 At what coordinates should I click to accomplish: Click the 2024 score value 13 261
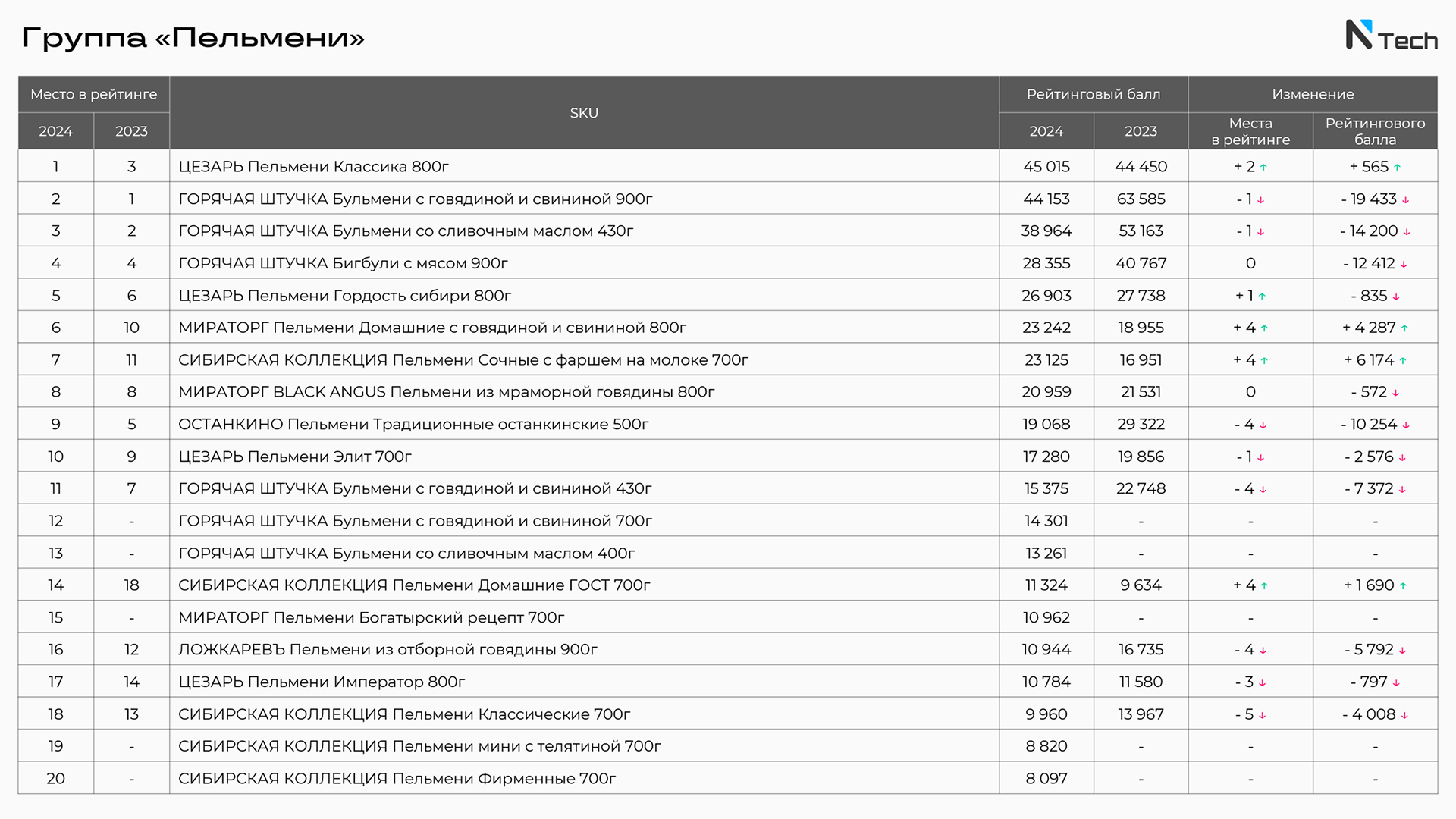[x=1046, y=553]
